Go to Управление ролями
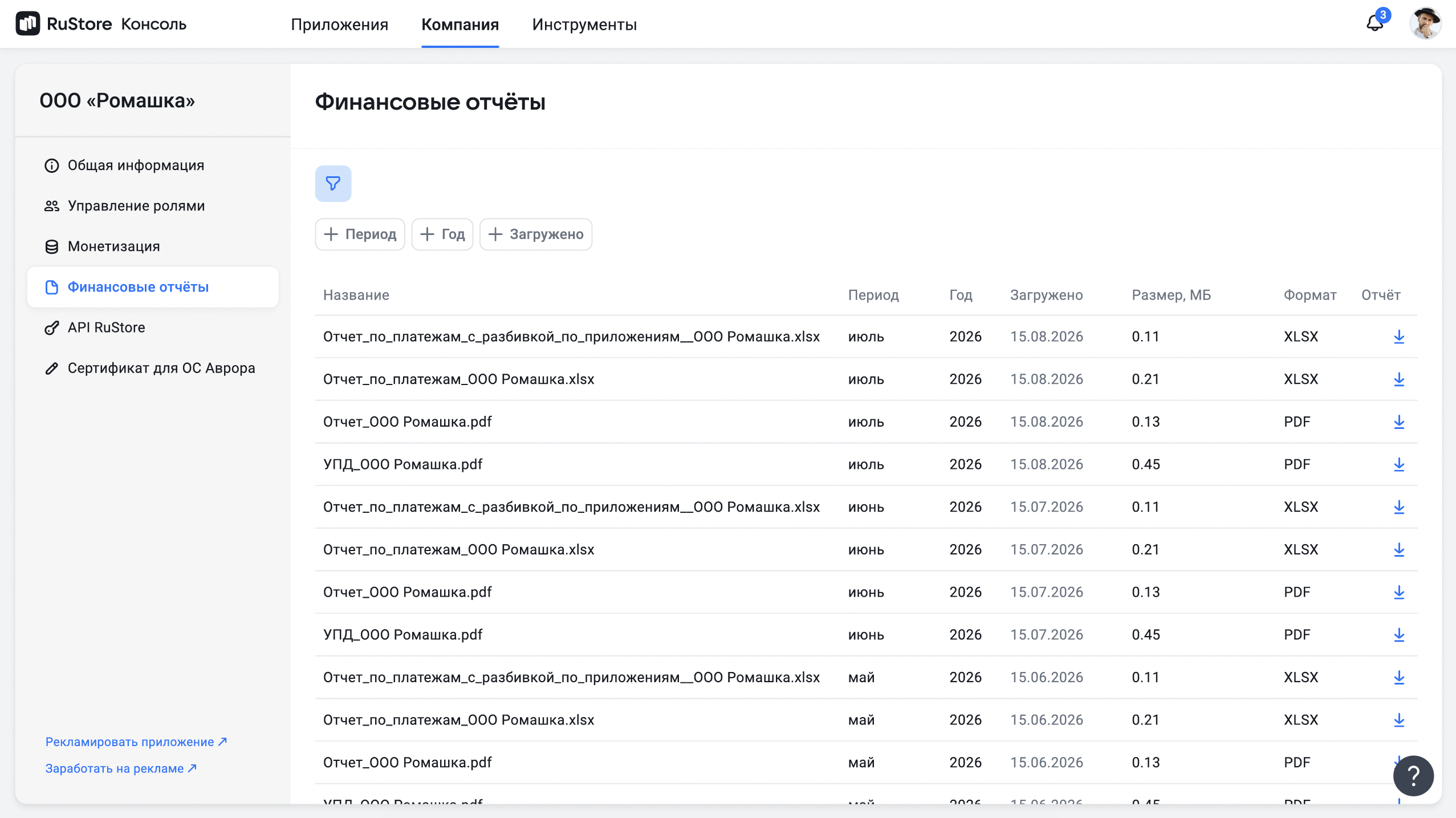1456x818 pixels. click(x=153, y=206)
